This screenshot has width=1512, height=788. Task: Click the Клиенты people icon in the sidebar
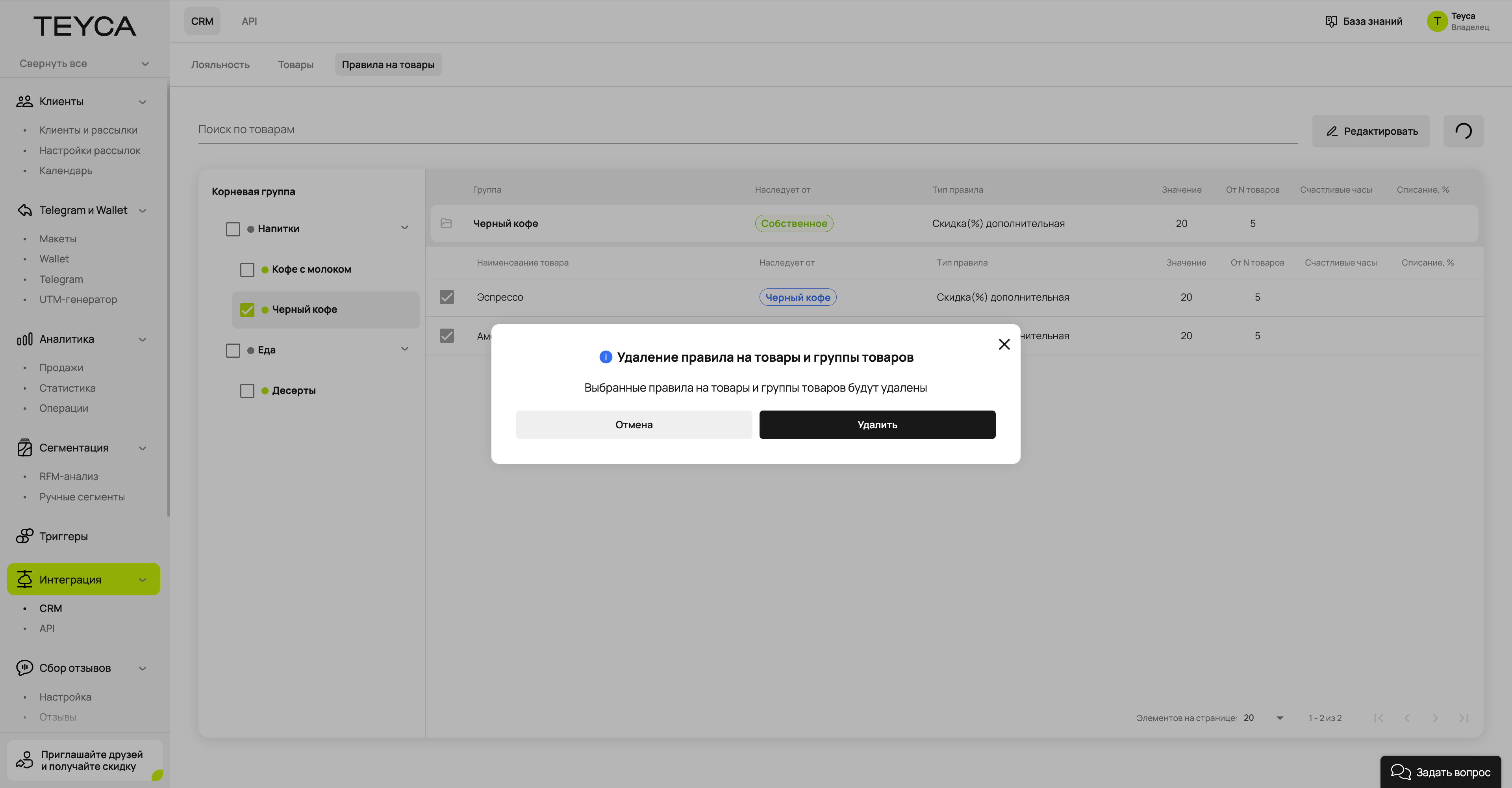point(24,102)
